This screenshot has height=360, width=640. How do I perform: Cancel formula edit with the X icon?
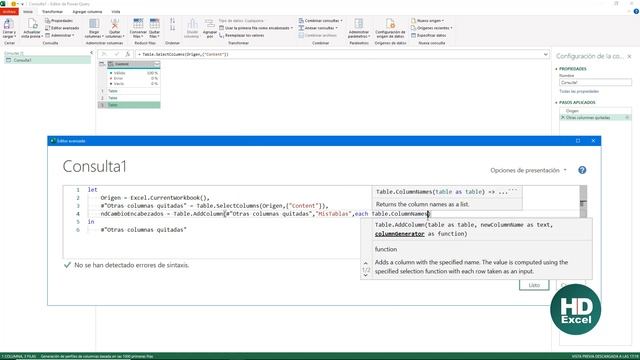coord(104,54)
